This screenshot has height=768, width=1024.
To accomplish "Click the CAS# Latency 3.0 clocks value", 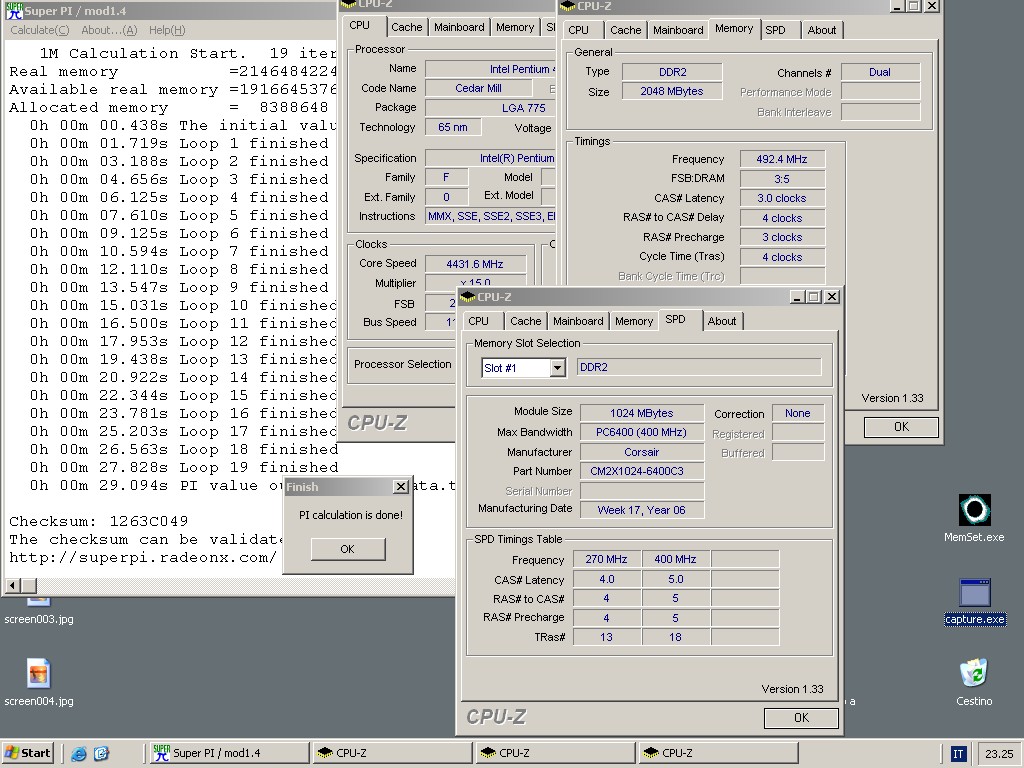I will 782,199.
